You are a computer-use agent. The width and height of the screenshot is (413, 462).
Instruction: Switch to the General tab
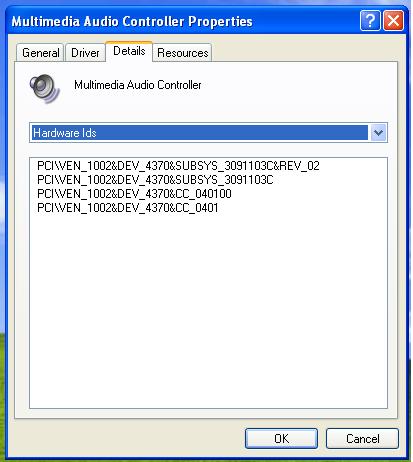coord(40,53)
